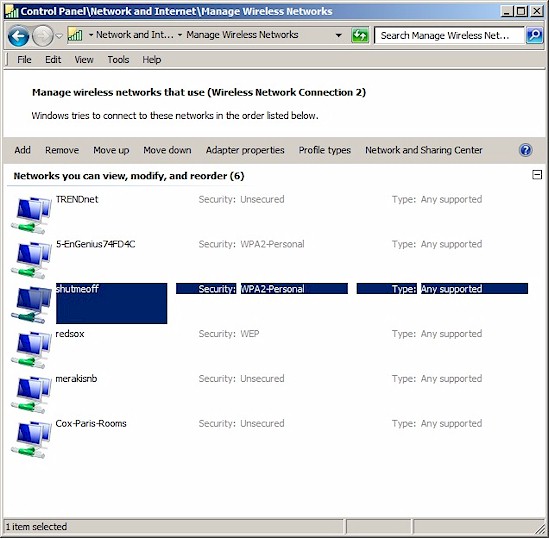Collapse the Networks you can view group
This screenshot has height=539, width=550.
coord(537,174)
